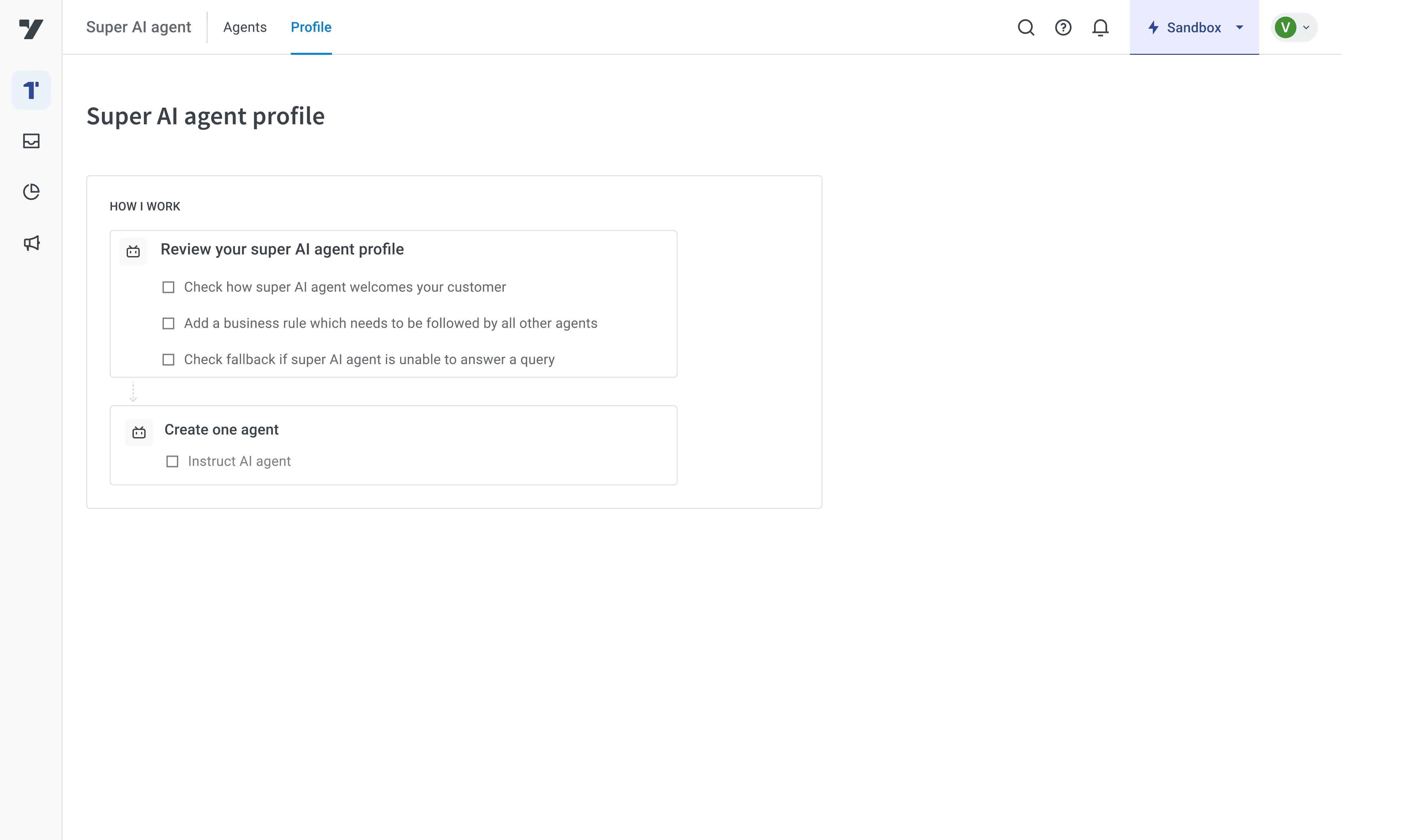Open the AI agent sidebar icon

(31, 90)
